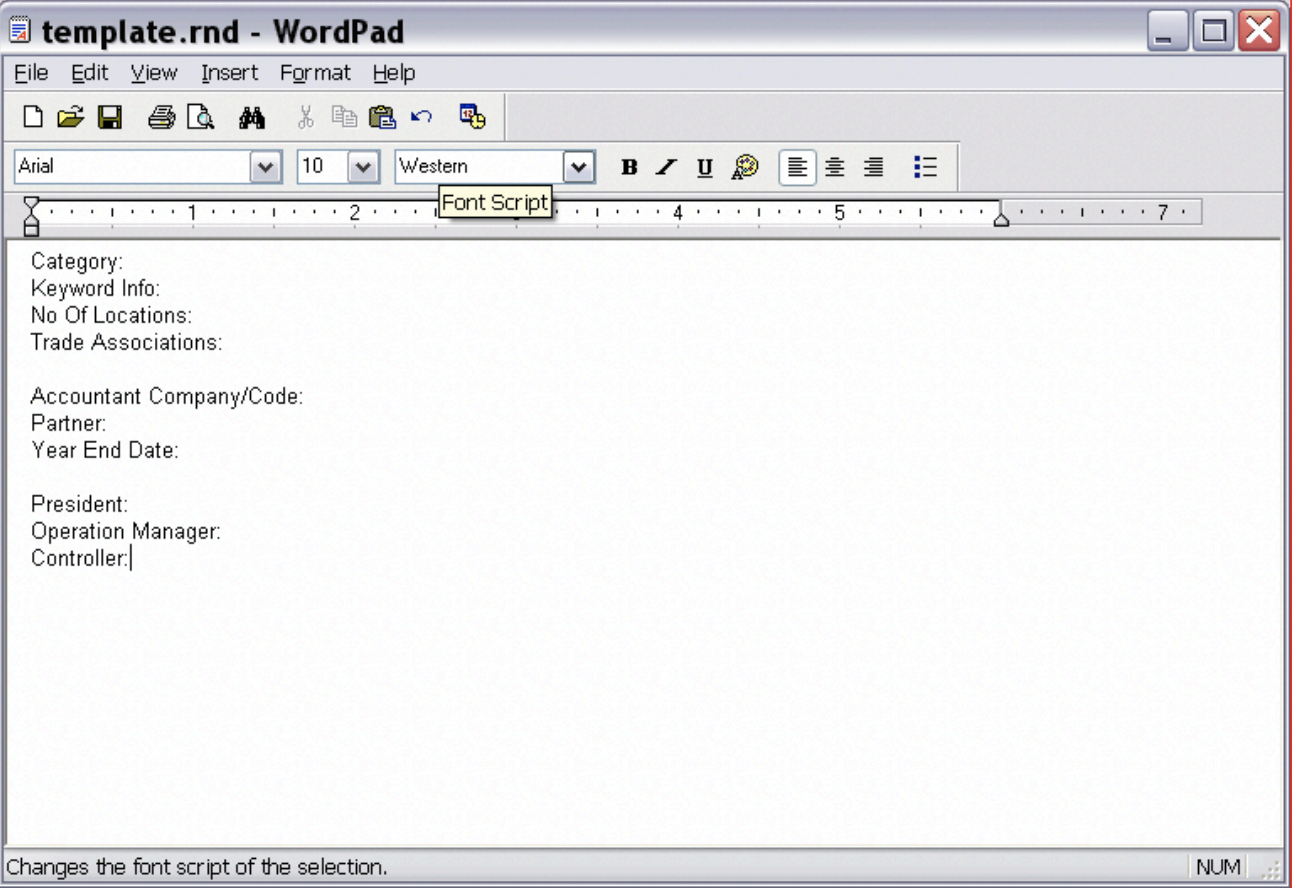This screenshot has width=1294, height=894.
Task: Expand the Western font script dropdown
Action: [579, 168]
